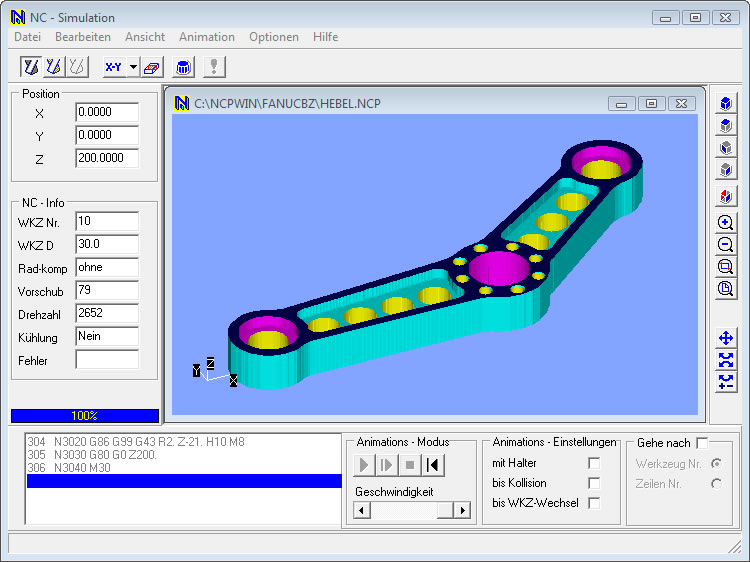Select the Zeilen Nr. radio button
750x562 pixels.
click(716, 484)
